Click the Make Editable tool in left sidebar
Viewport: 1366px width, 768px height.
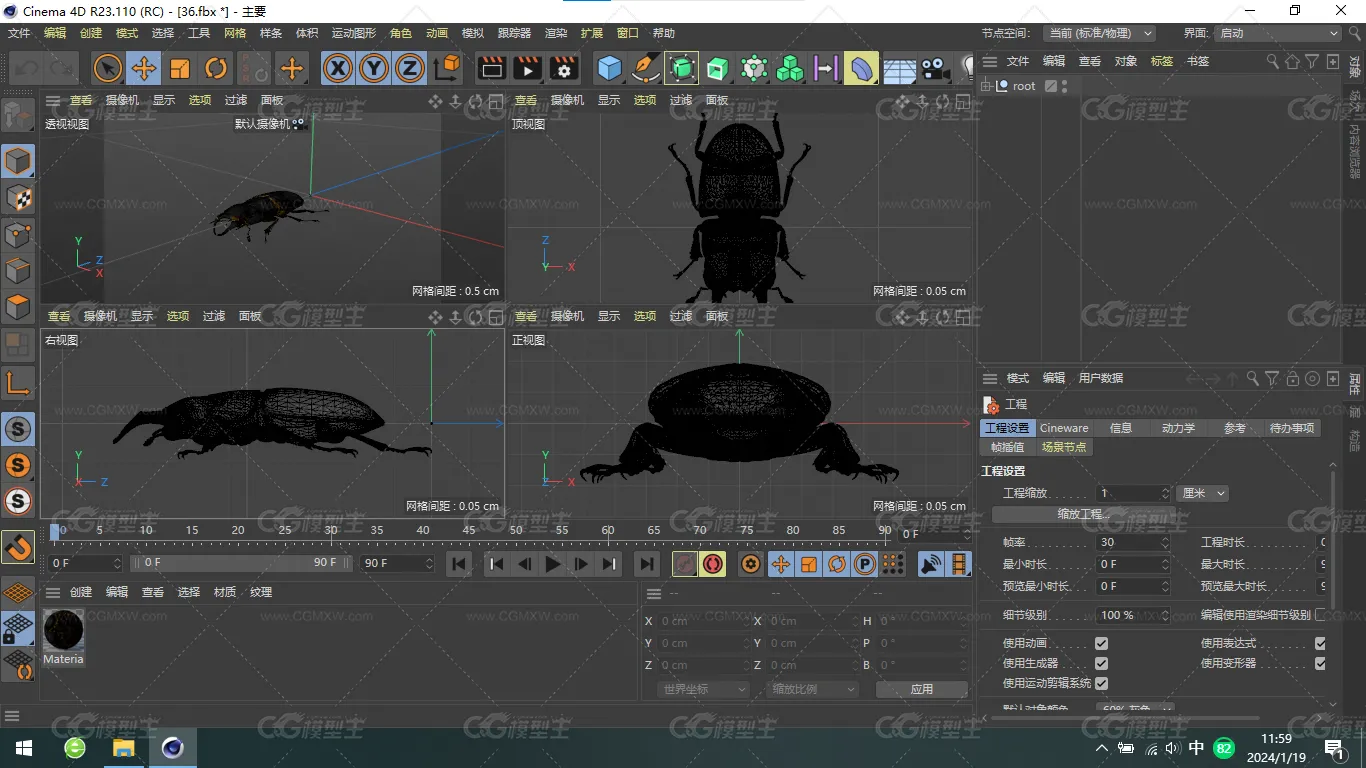pos(17,116)
